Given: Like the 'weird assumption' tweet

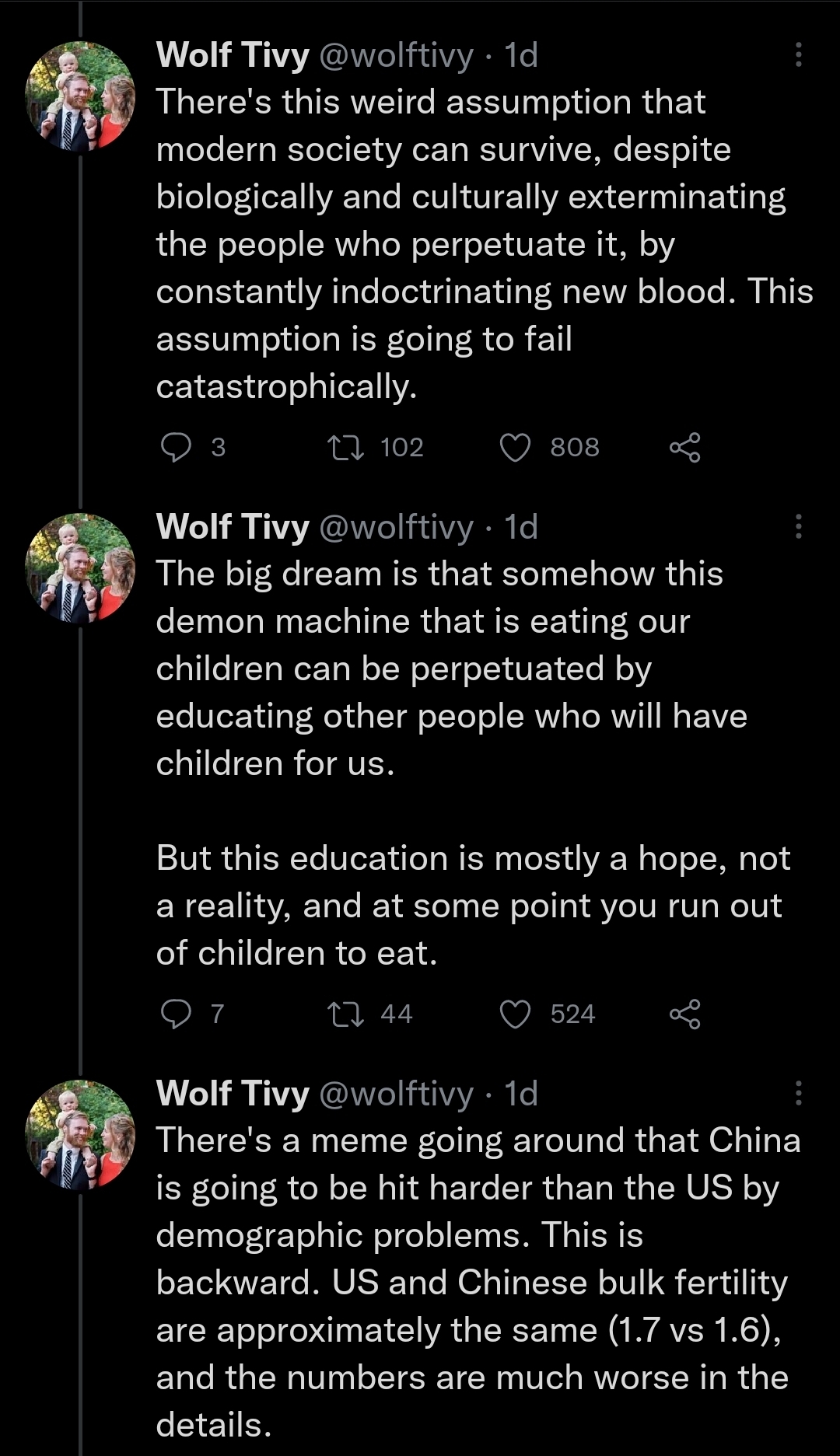Looking at the screenshot, I should [x=515, y=448].
